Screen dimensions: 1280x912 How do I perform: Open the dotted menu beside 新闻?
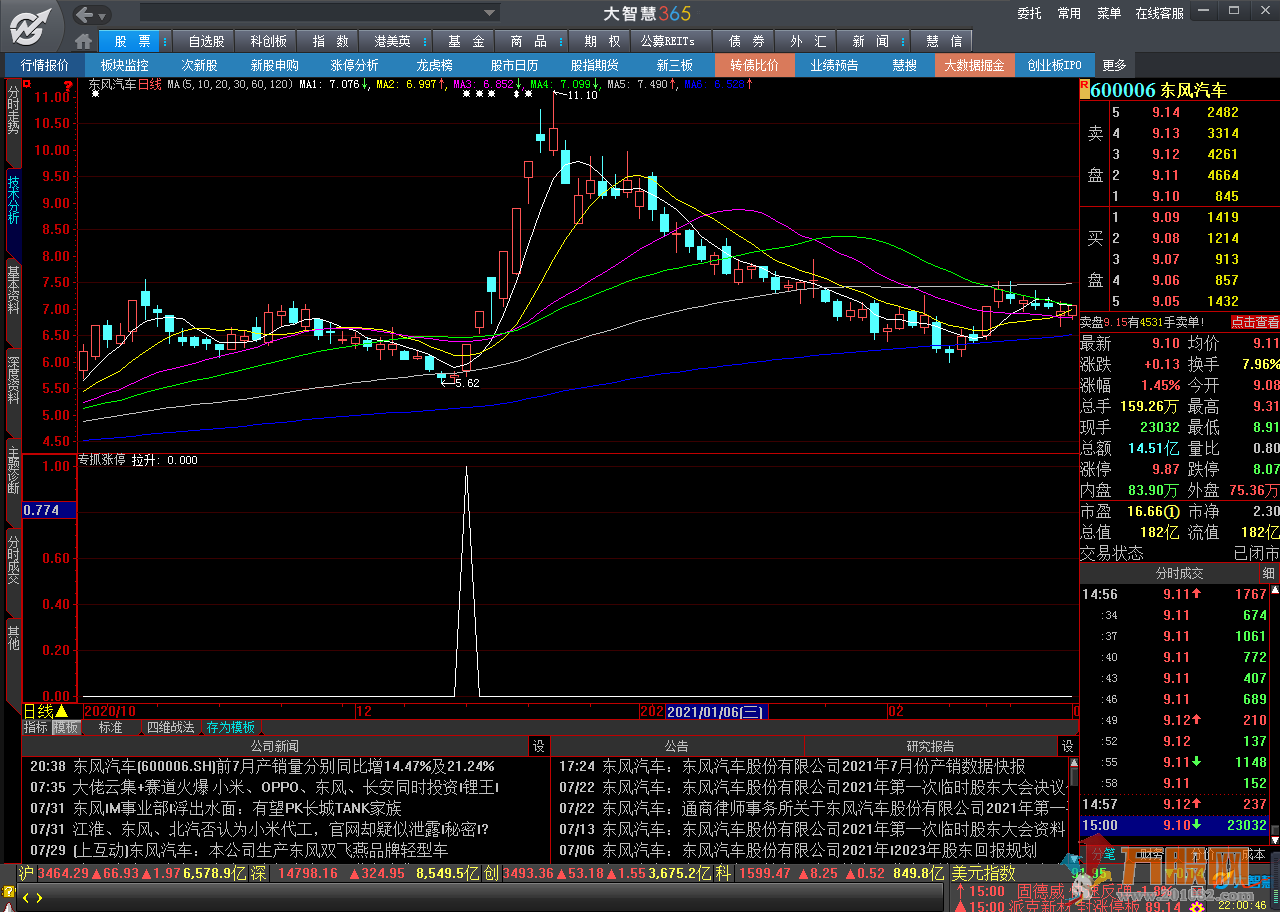coord(904,41)
